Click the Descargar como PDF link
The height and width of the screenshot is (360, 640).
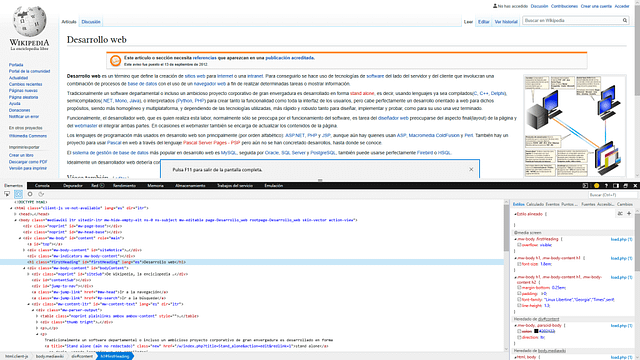28,162
